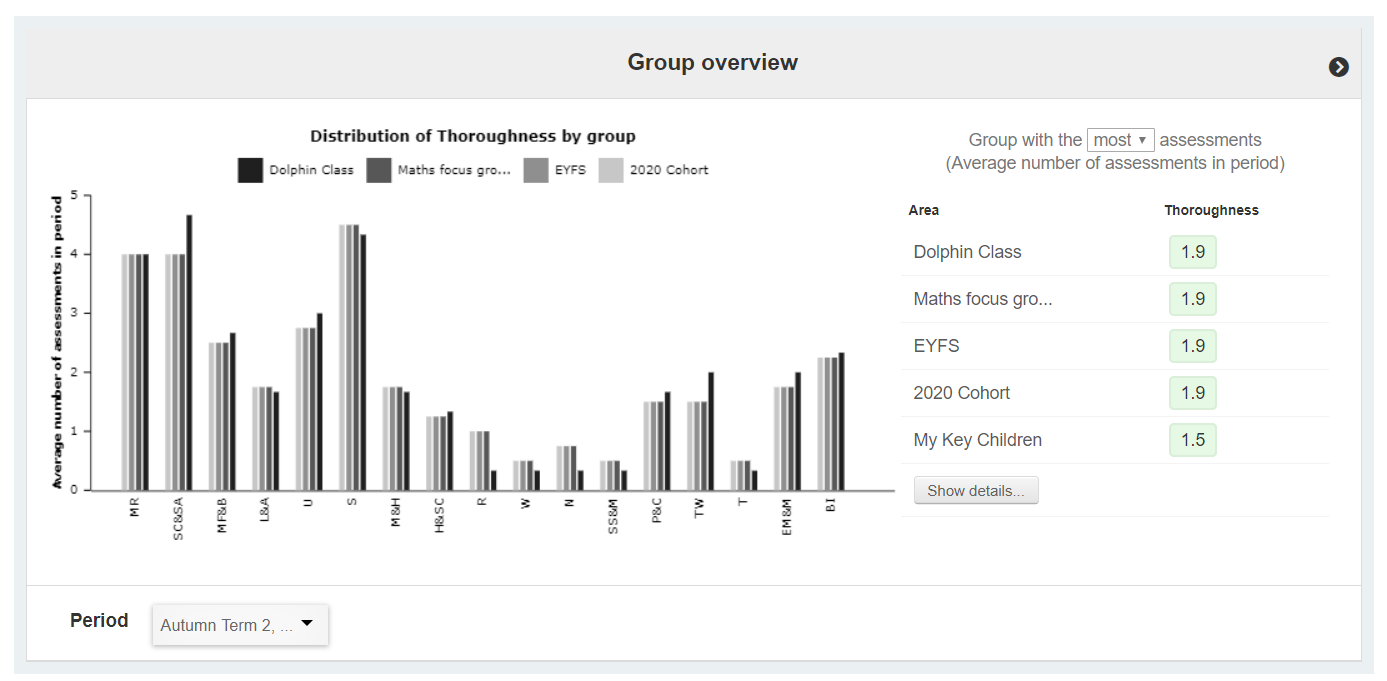Click Dolphin Class 1.9 thoroughness badge
Screen dimensions: 1387x681
pyautogui.click(x=1192, y=252)
